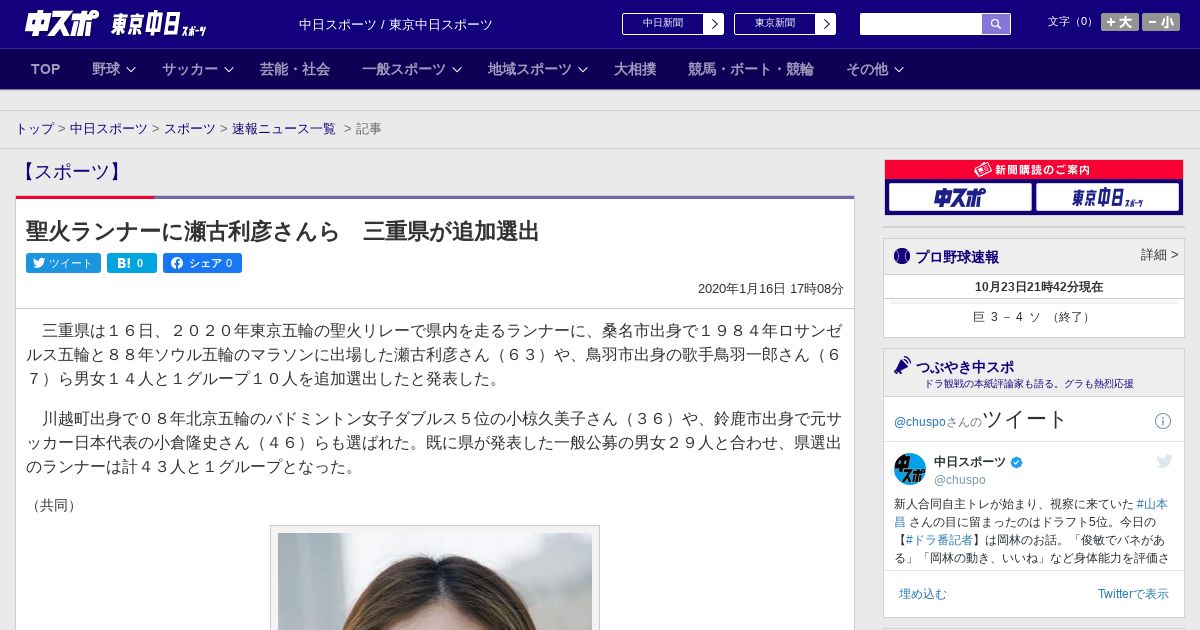Decrease text size with －小 button
Image resolution: width=1200 pixels, height=630 pixels.
[1161, 22]
